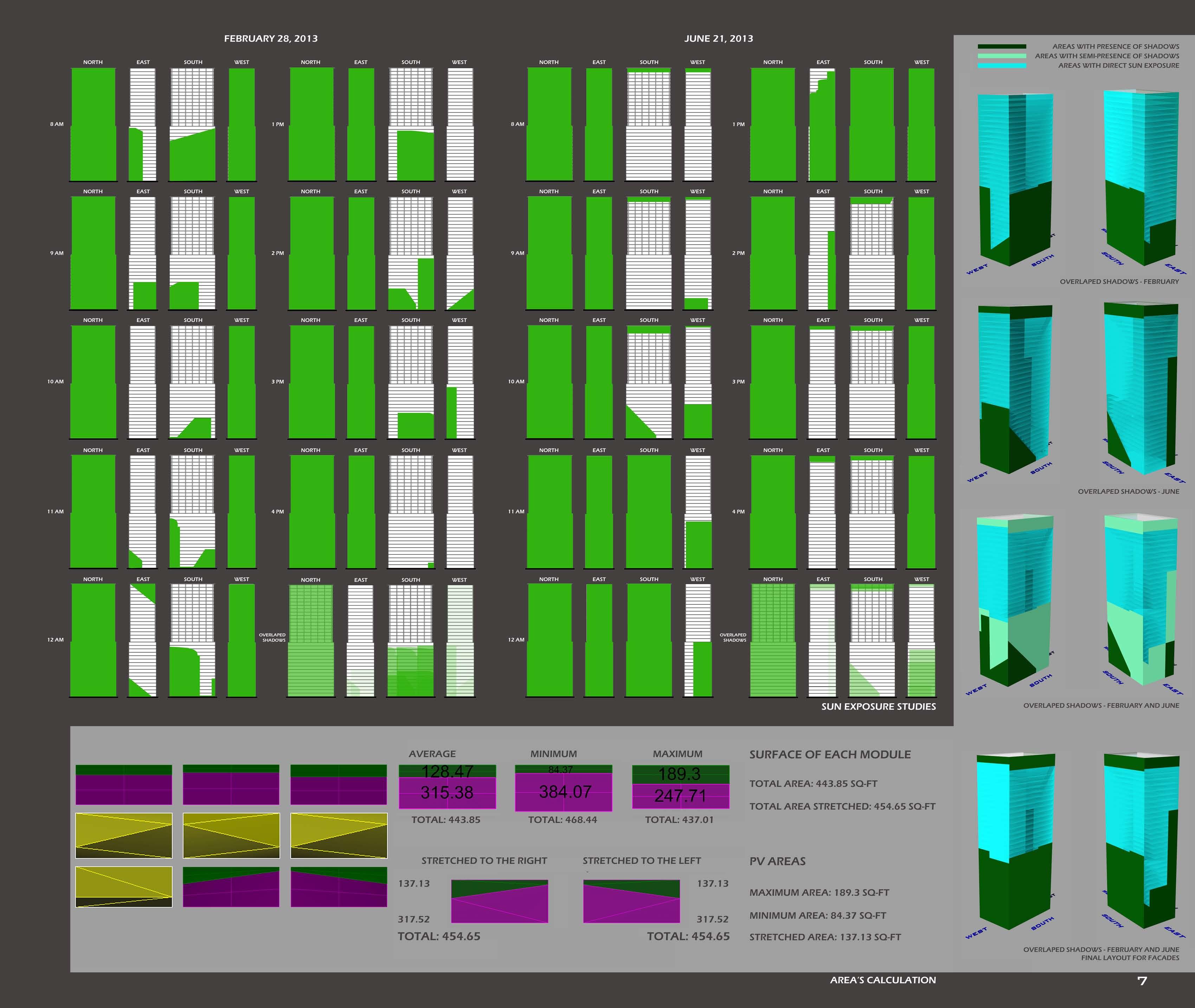
Task: Click February overlaped shadows north facade
Action: 311,640
